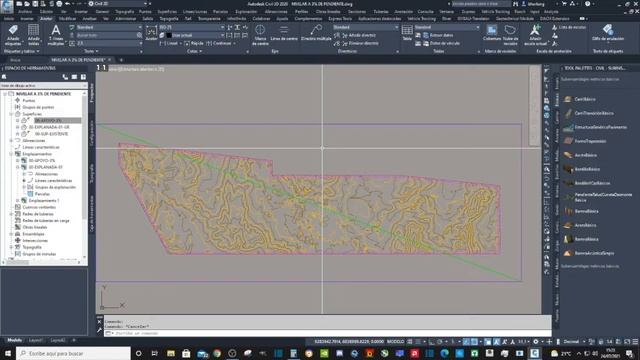Image resolution: width=640 pixels, height=360 pixels.
Task: Select the ArcénBásico subassembly tool
Action: (x=580, y=155)
